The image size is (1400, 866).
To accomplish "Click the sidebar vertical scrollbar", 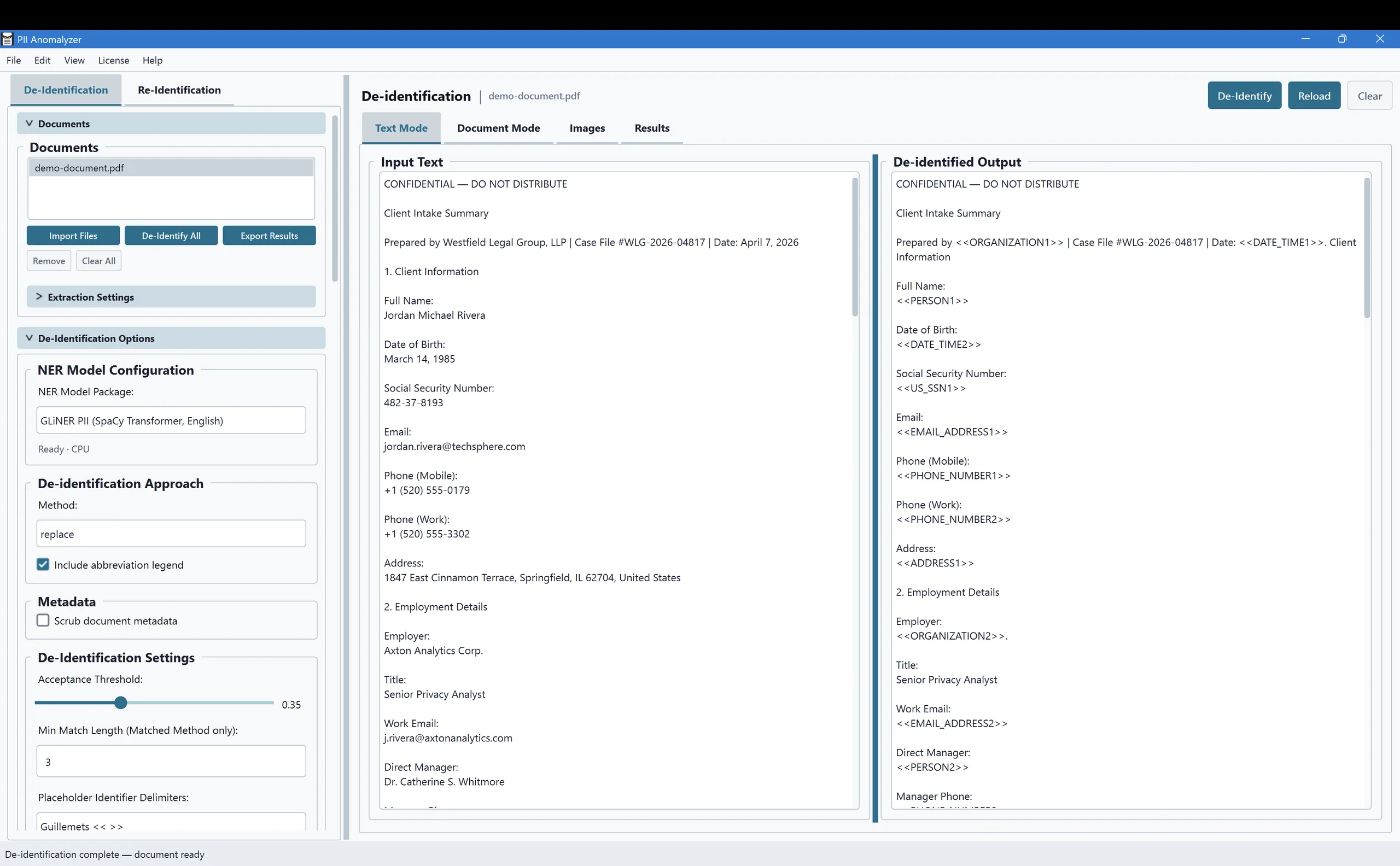I will tap(335, 199).
